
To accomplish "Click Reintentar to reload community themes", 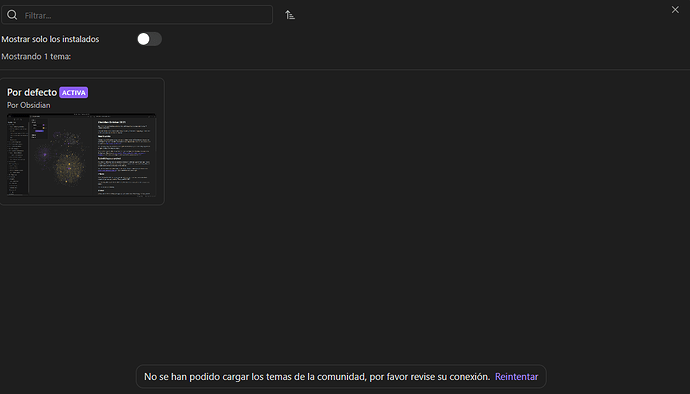I will click(516, 377).
